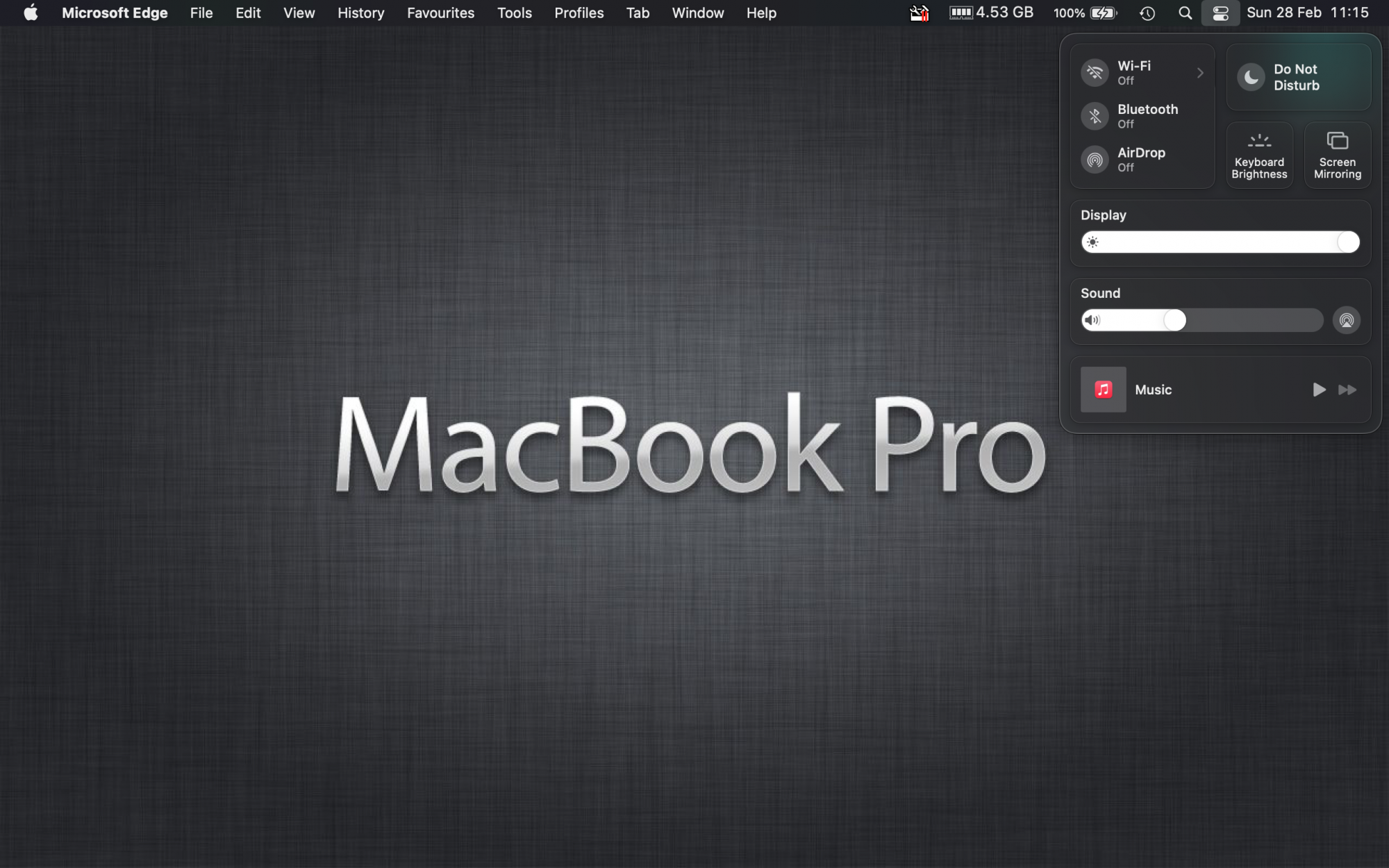Toggle Do Not Disturb moon icon
The width and height of the screenshot is (1389, 868).
click(1251, 77)
